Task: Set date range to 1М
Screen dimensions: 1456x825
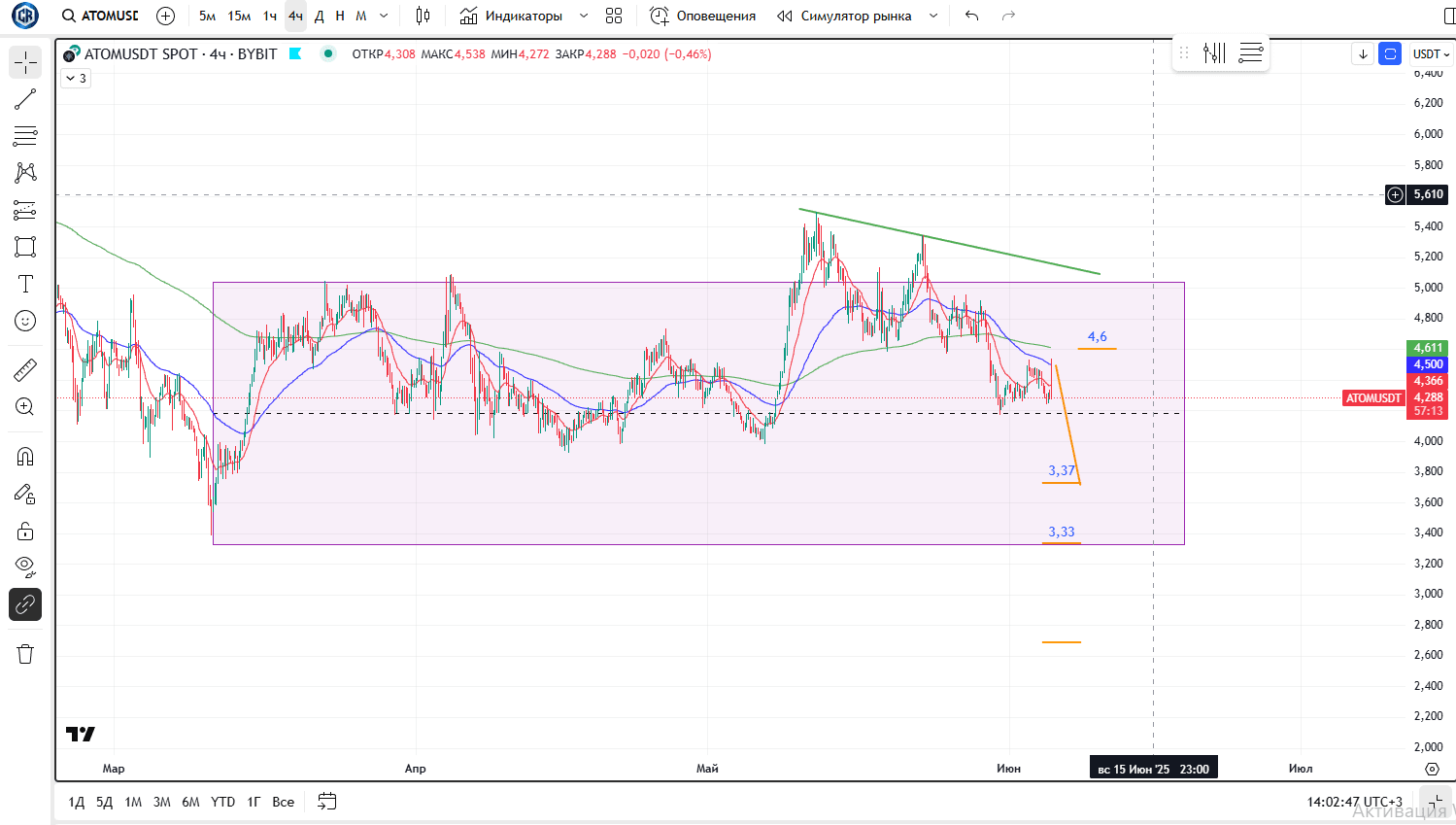Action: (133, 802)
